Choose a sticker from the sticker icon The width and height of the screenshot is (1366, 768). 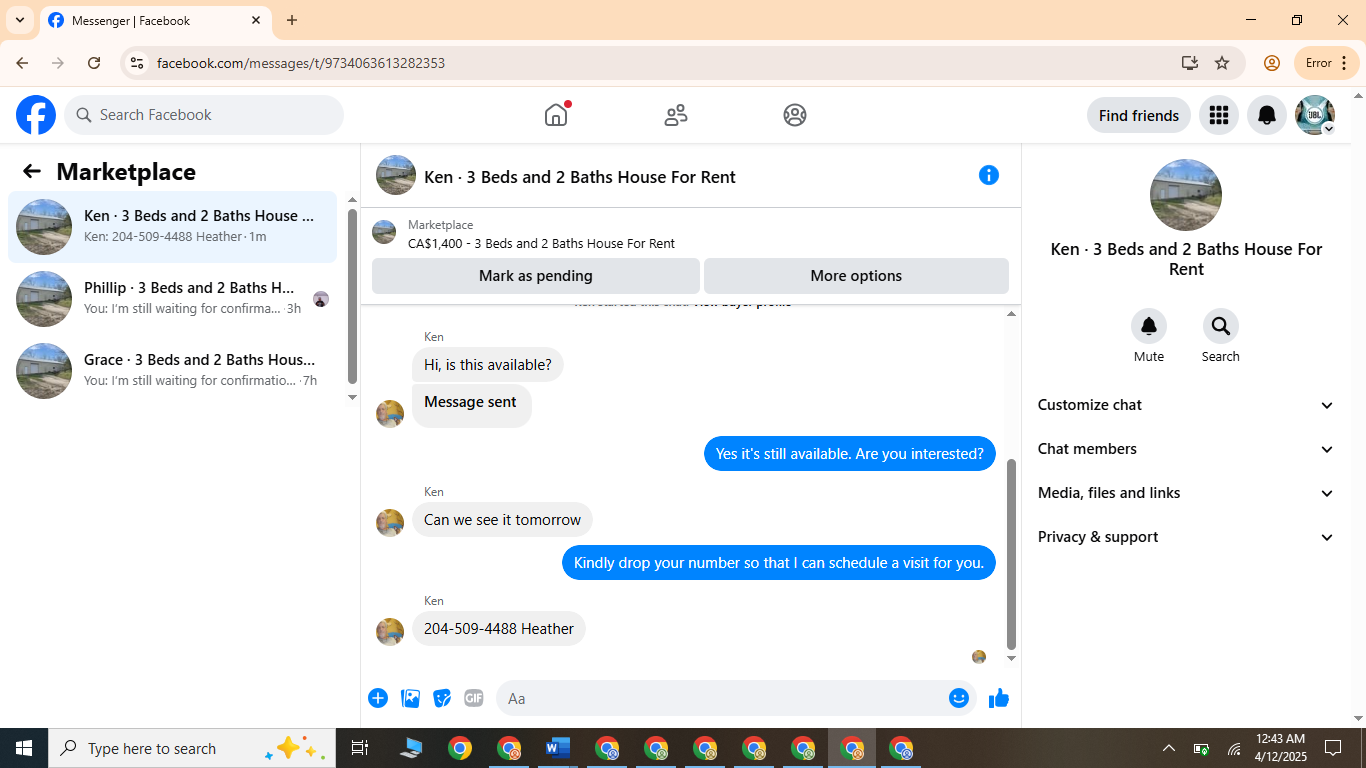pyautogui.click(x=442, y=698)
